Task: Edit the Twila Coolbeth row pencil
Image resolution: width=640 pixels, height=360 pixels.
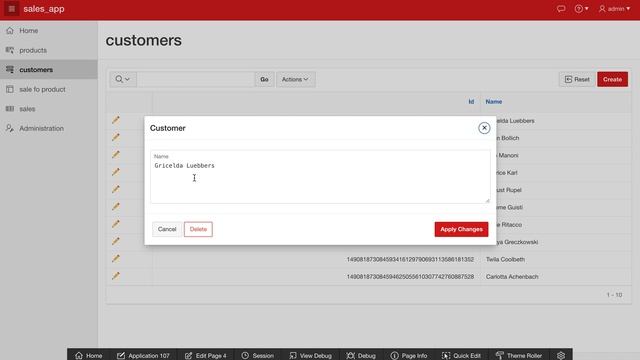Action: point(116,258)
